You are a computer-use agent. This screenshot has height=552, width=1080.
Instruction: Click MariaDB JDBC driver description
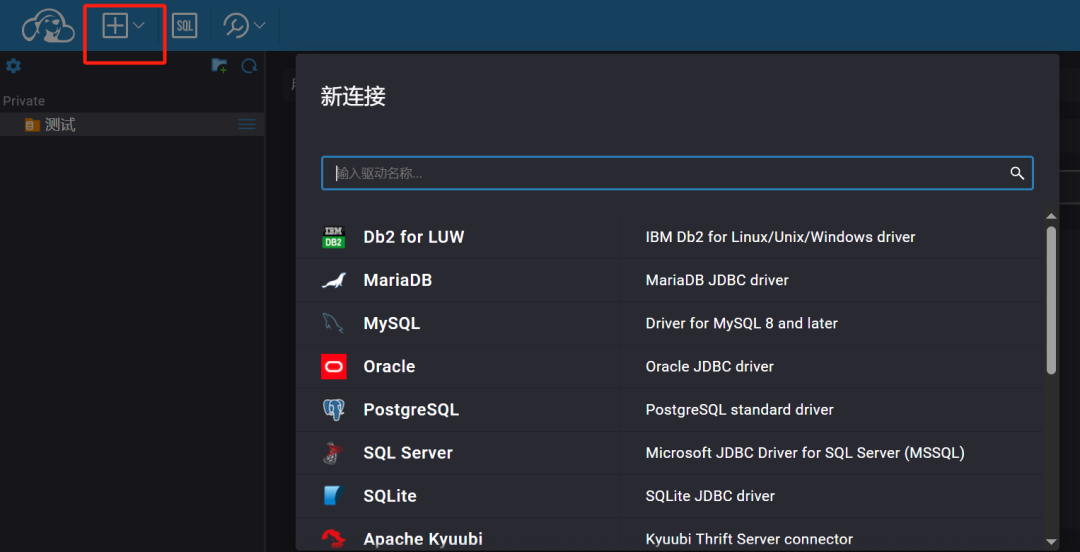pyautogui.click(x=717, y=280)
